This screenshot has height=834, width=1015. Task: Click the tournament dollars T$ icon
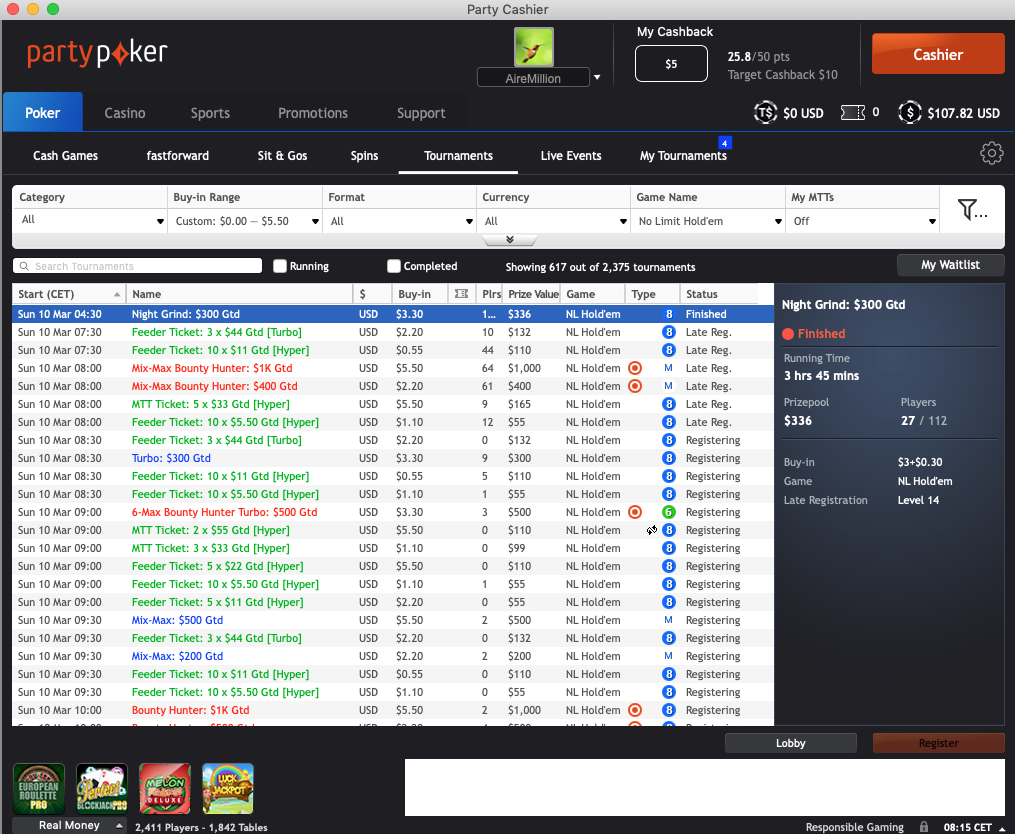click(x=765, y=113)
